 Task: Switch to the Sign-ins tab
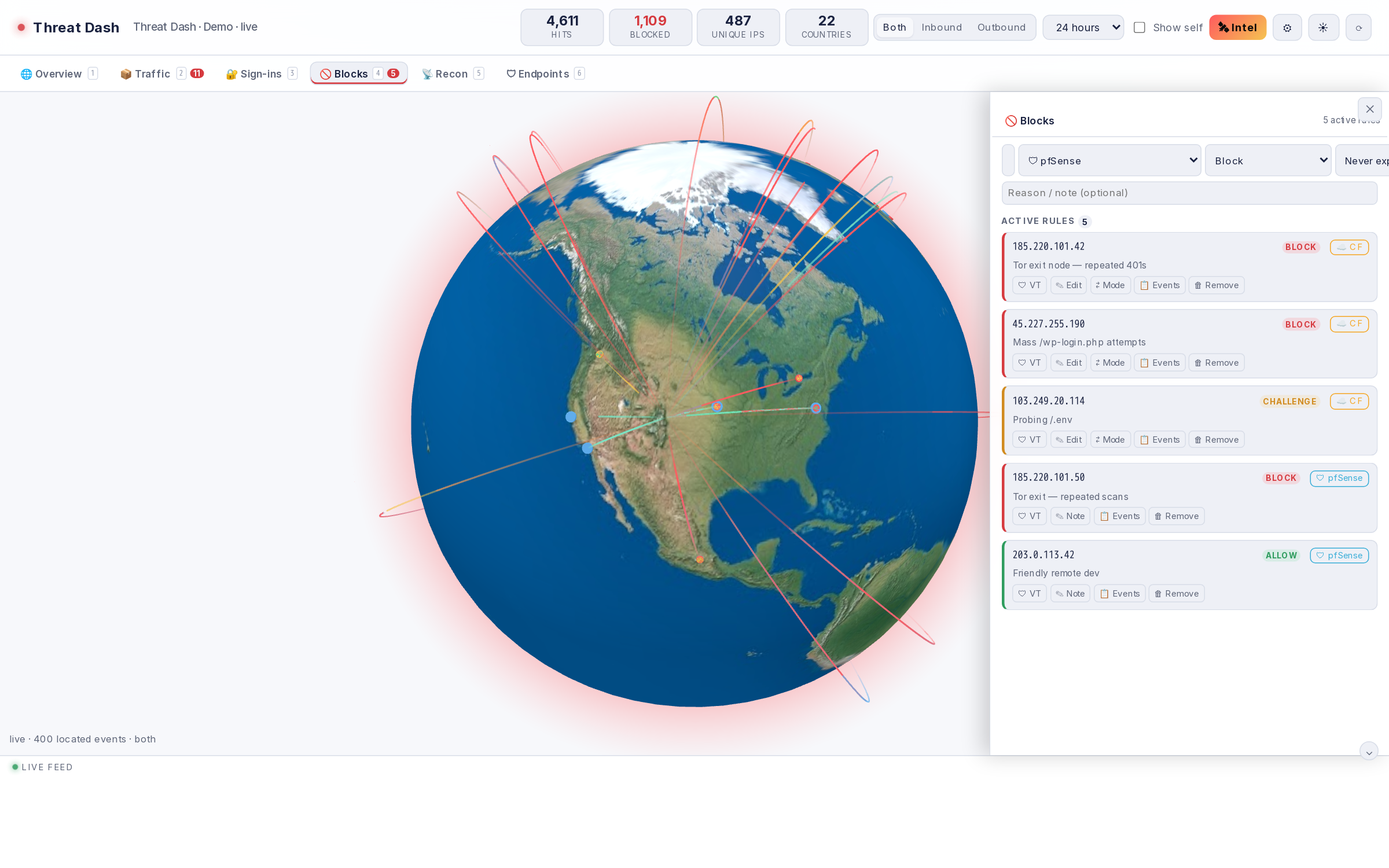click(261, 73)
